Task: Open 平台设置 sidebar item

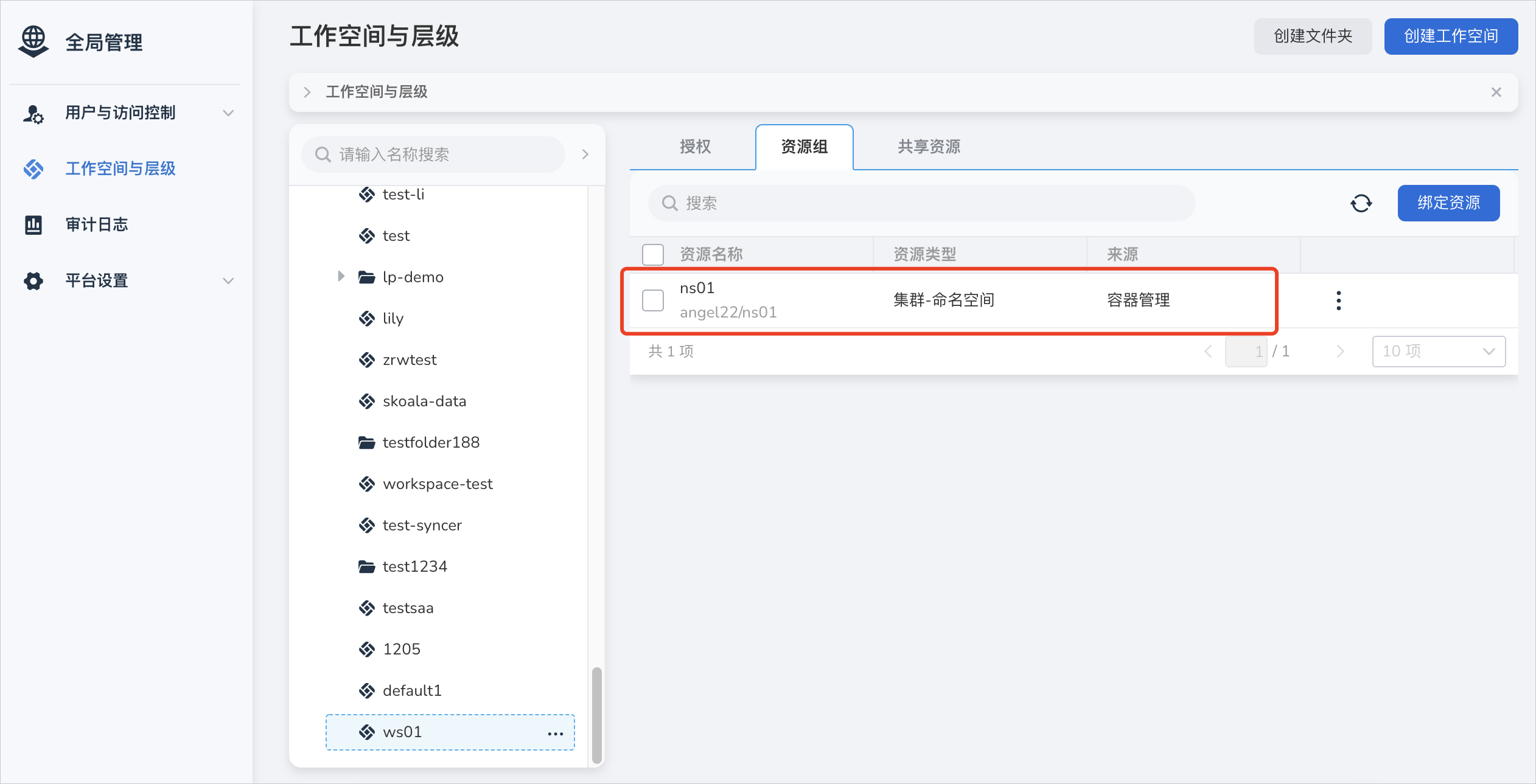Action: pyautogui.click(x=126, y=281)
